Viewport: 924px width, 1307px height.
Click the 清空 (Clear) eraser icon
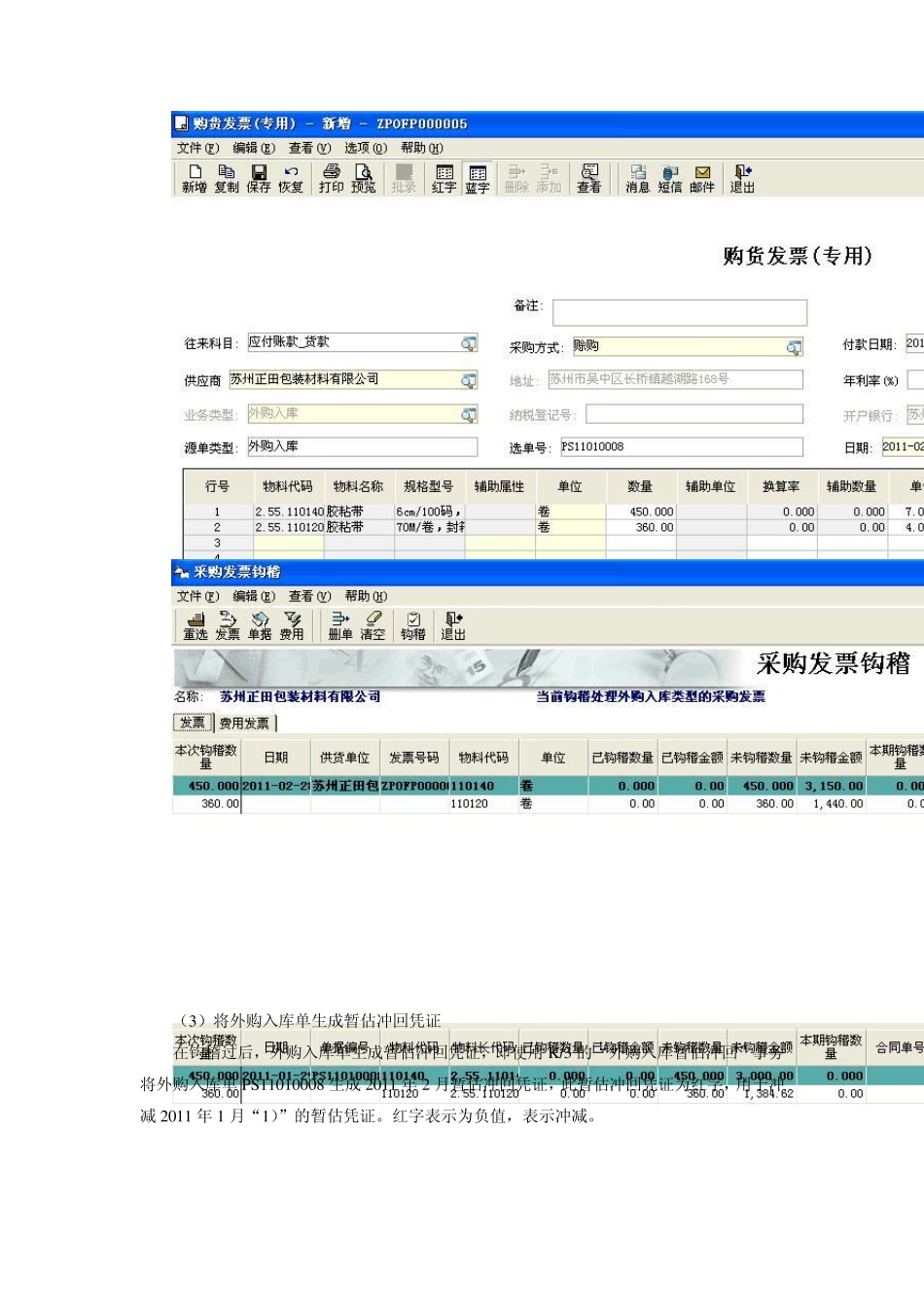click(x=373, y=625)
